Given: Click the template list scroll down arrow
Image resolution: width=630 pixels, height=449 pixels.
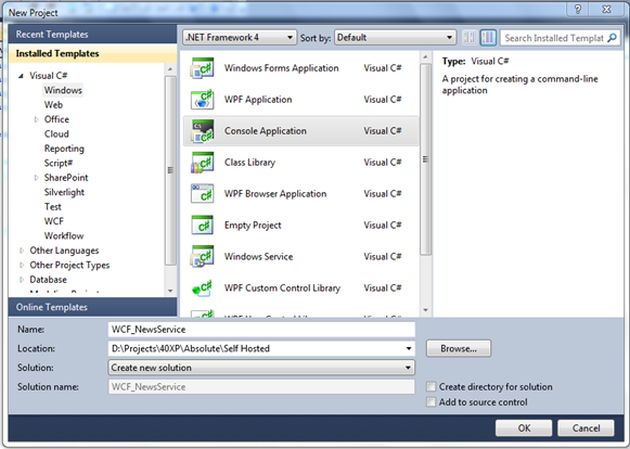Looking at the screenshot, I should (x=425, y=310).
